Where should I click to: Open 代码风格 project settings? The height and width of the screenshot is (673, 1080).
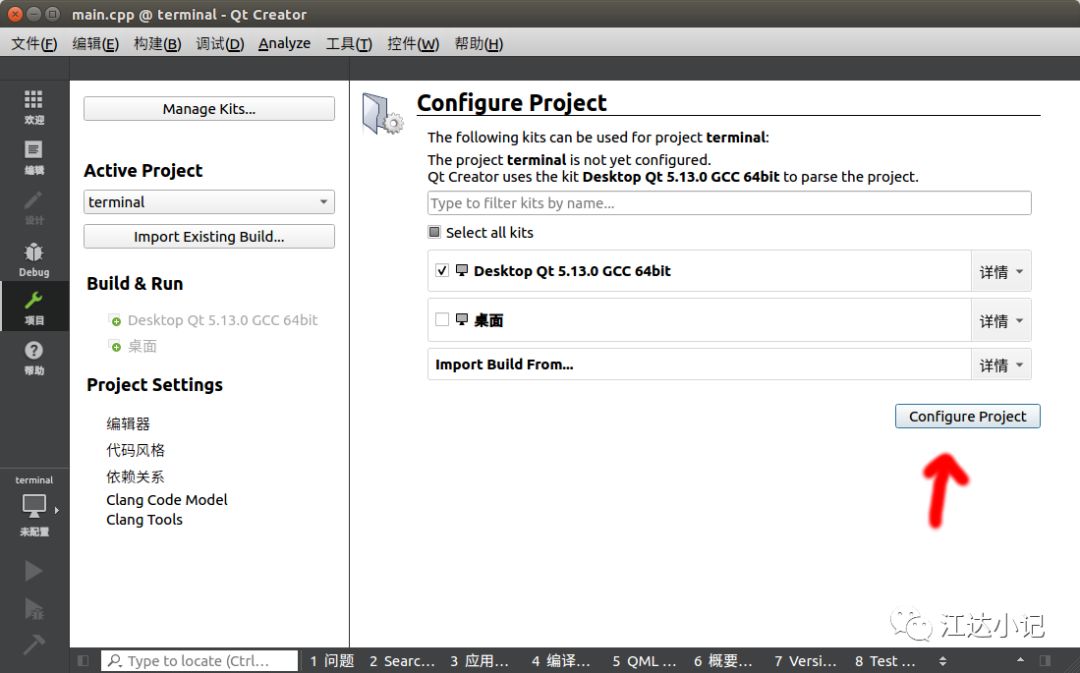pyautogui.click(x=135, y=451)
